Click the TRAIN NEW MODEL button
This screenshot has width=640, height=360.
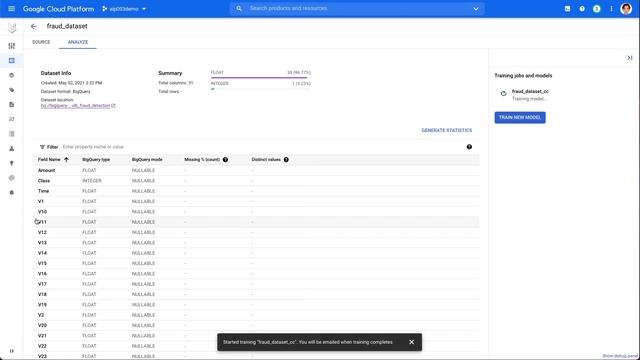(520, 118)
